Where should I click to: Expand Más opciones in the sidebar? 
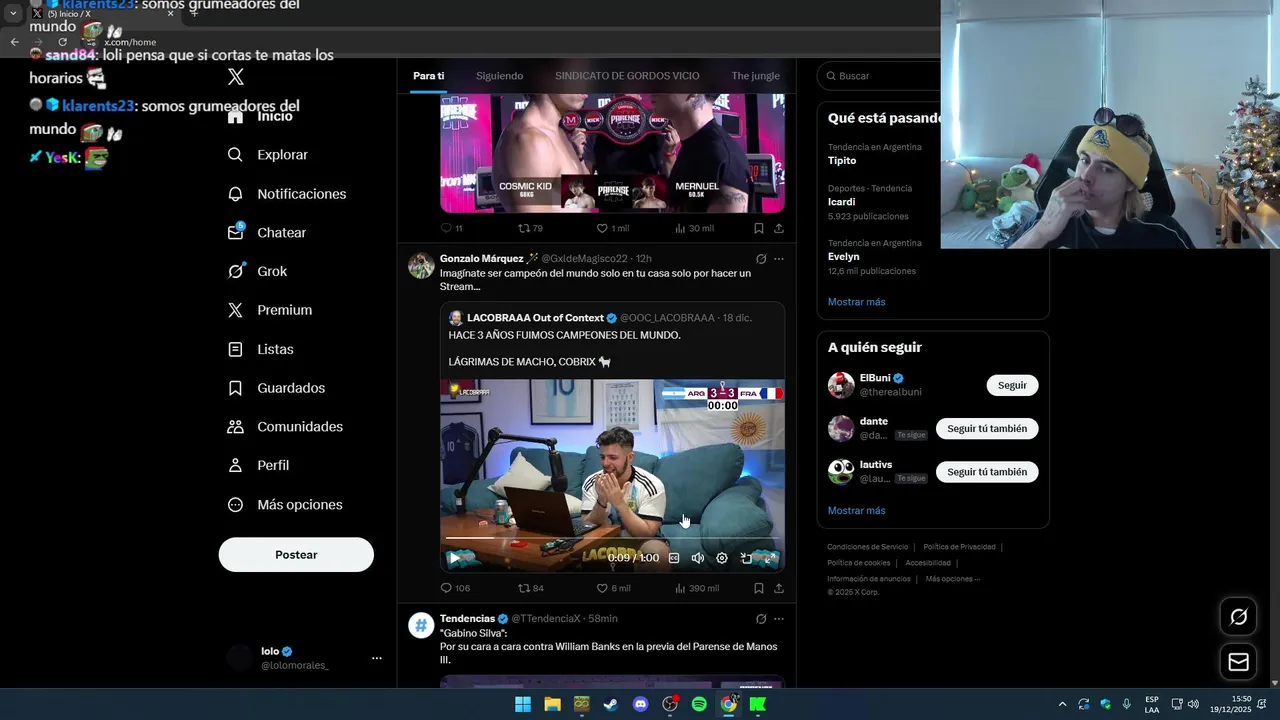(x=285, y=505)
